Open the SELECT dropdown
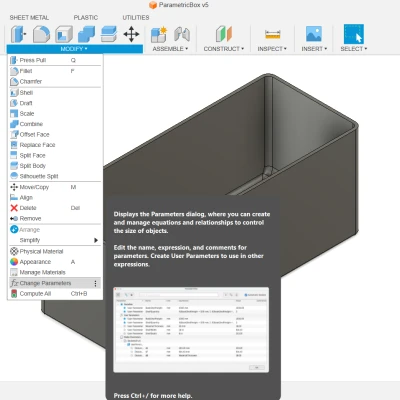This screenshot has height=400, width=400. [x=354, y=49]
